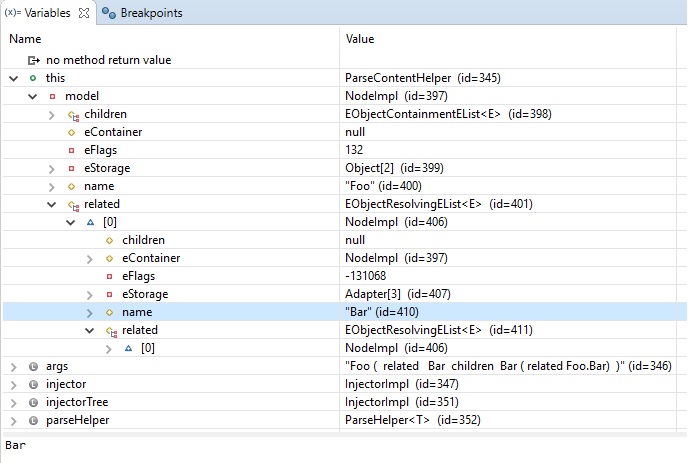
Task: Click the yellow diamond icon beside eContainer null
Action: (x=72, y=132)
